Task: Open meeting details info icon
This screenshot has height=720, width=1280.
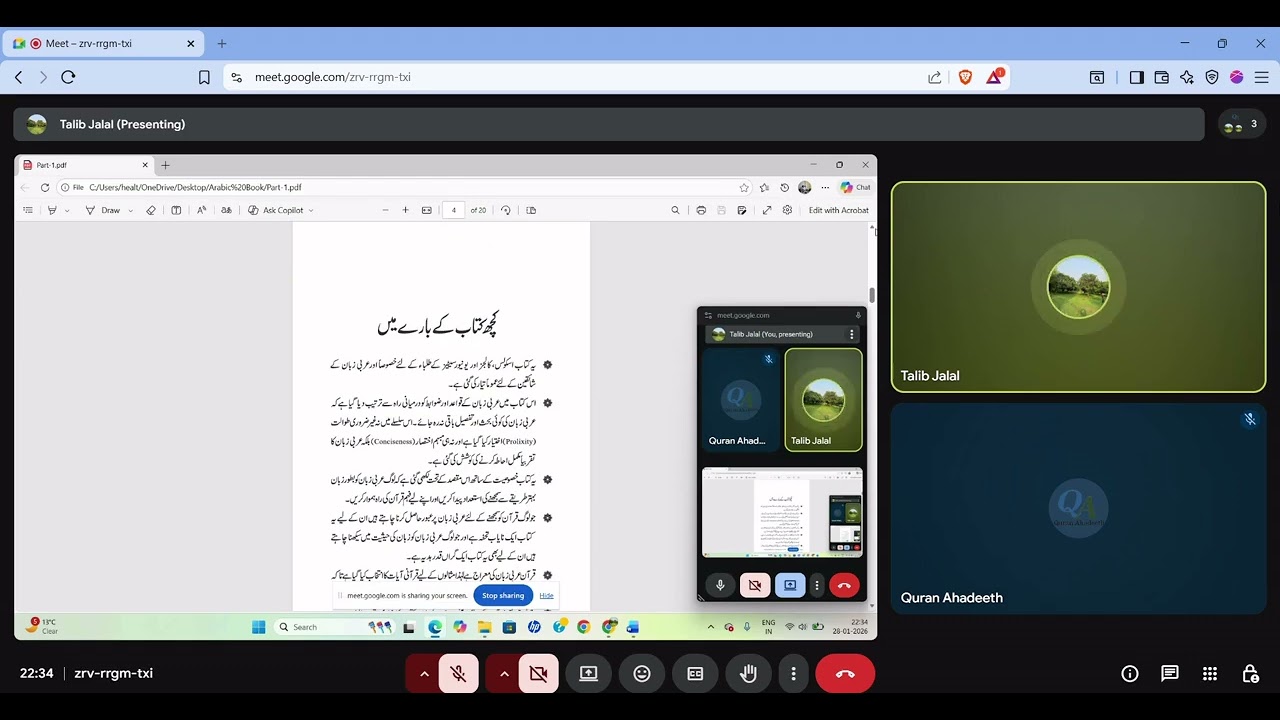Action: coord(1130,674)
